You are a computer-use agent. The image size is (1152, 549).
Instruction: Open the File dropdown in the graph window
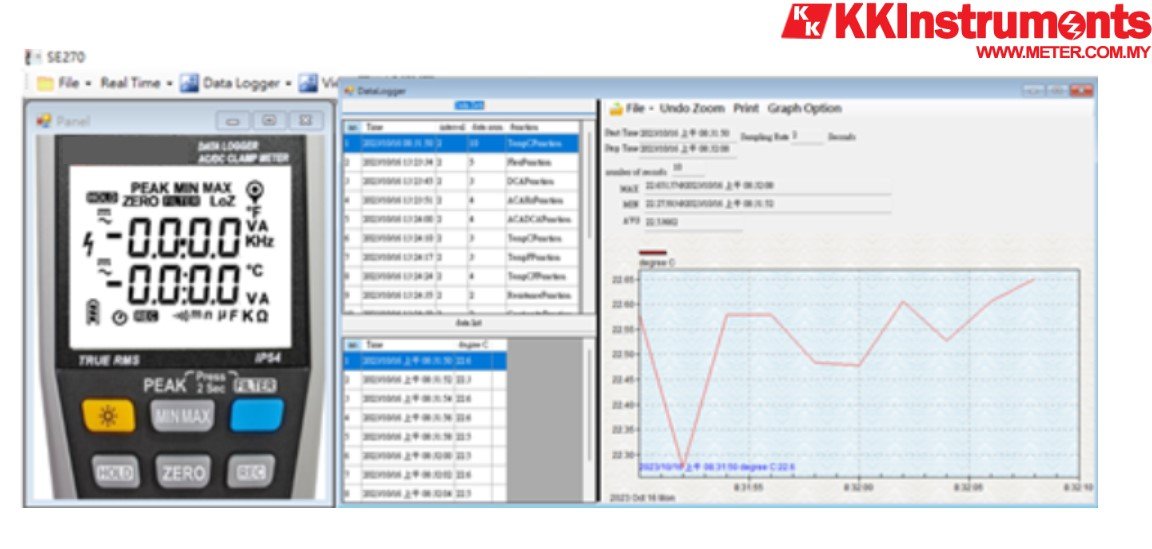[635, 108]
